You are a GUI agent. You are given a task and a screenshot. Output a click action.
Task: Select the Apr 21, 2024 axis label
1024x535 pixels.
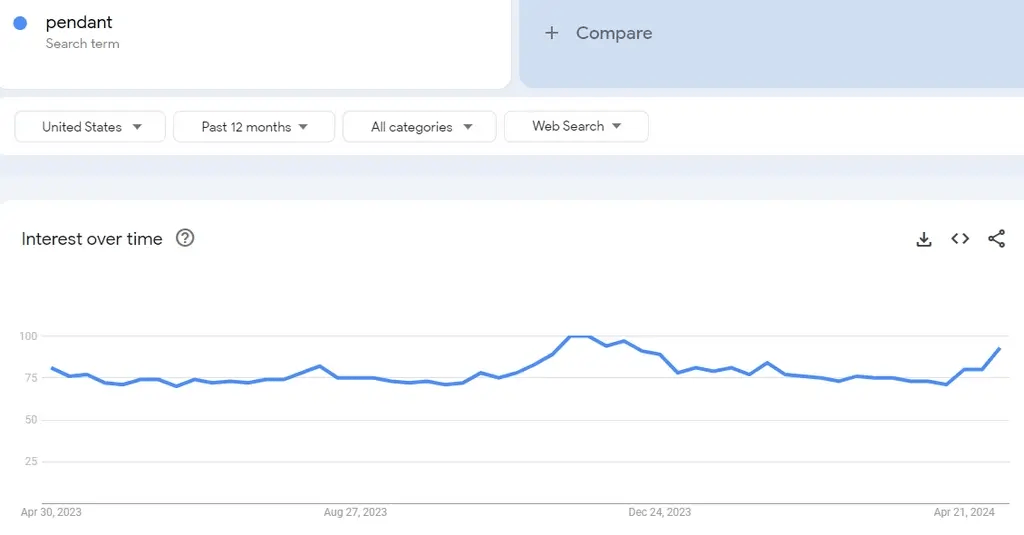pos(964,512)
